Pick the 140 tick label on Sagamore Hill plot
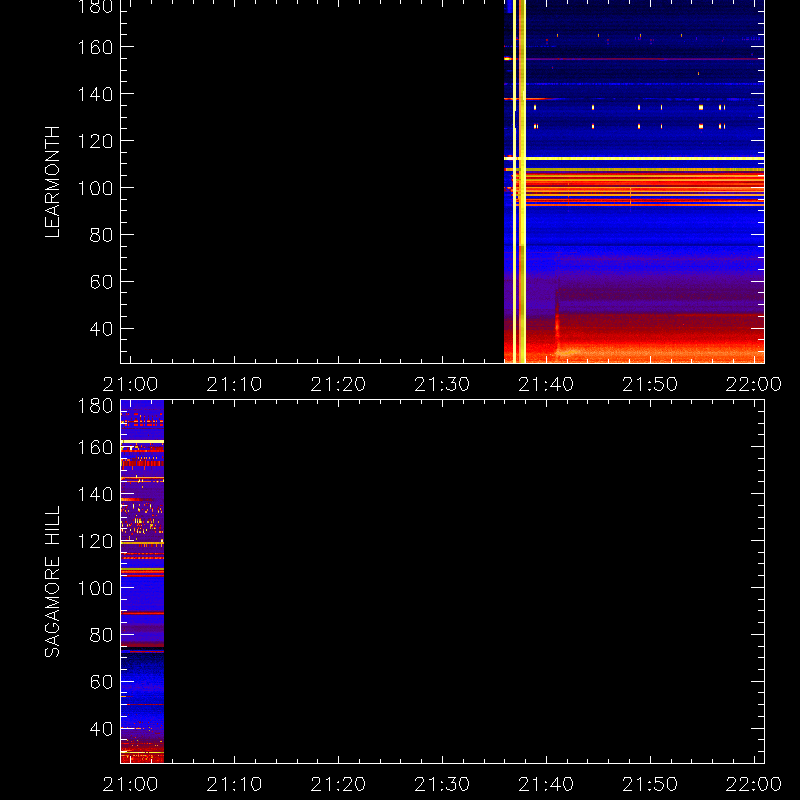The width and height of the screenshot is (800, 800). [95, 494]
